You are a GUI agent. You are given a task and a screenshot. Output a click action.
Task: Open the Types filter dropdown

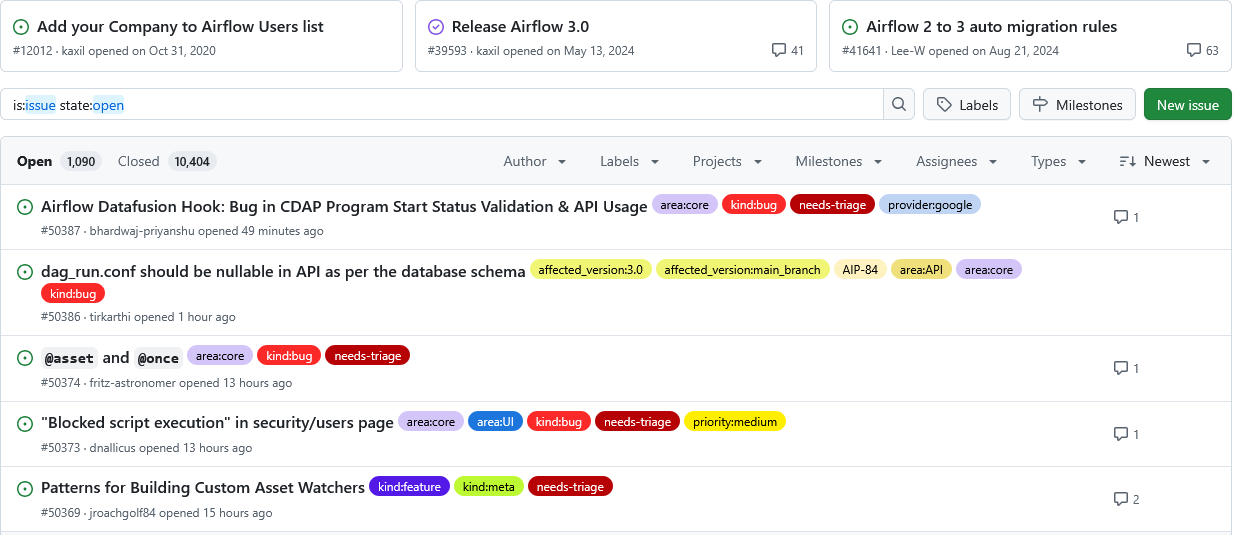click(1058, 161)
